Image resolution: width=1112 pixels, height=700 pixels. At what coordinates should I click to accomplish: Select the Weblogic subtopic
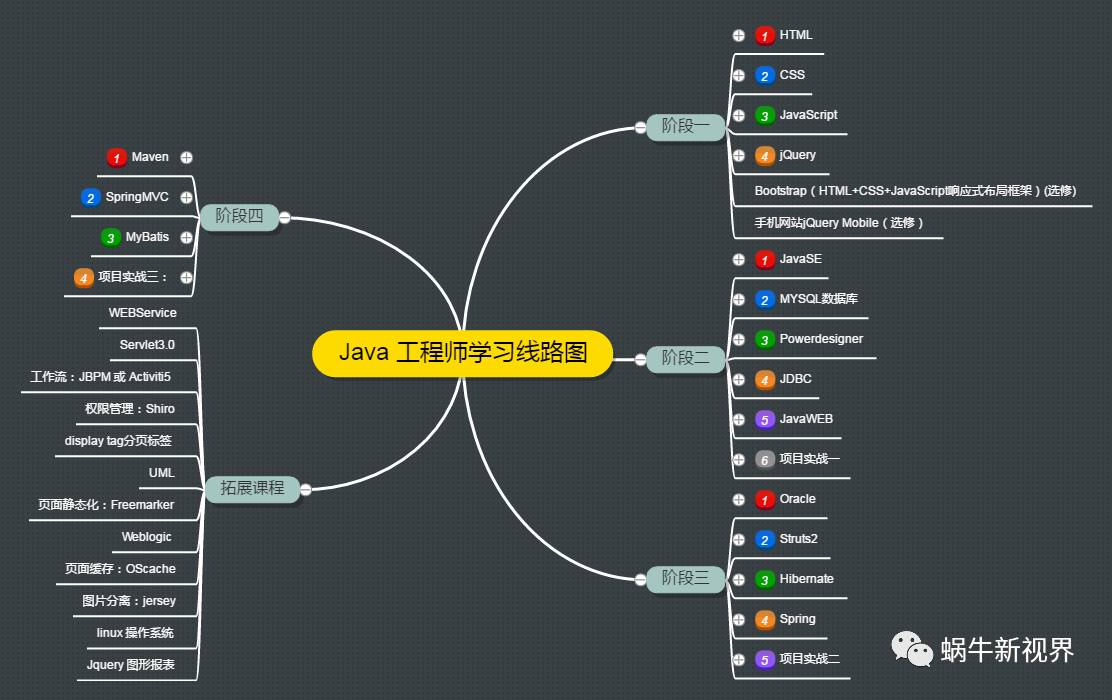tap(146, 537)
